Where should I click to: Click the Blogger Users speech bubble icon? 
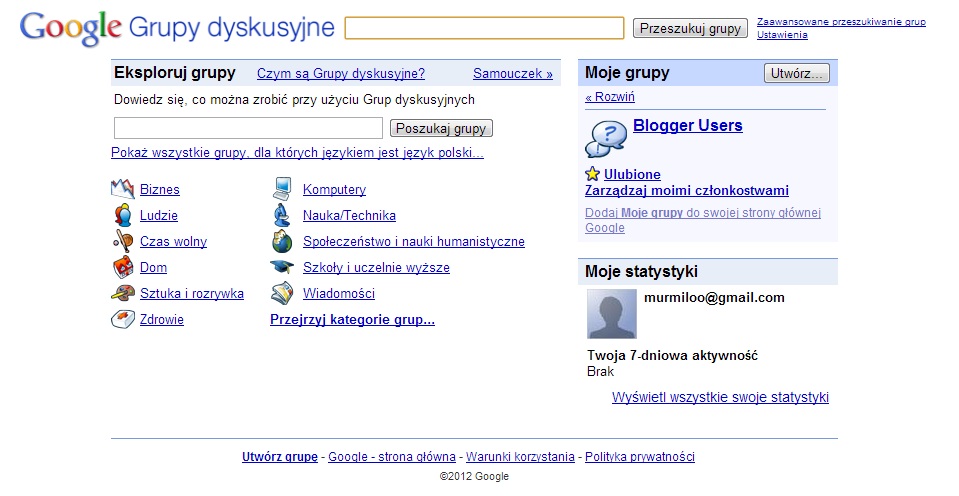tap(605, 138)
